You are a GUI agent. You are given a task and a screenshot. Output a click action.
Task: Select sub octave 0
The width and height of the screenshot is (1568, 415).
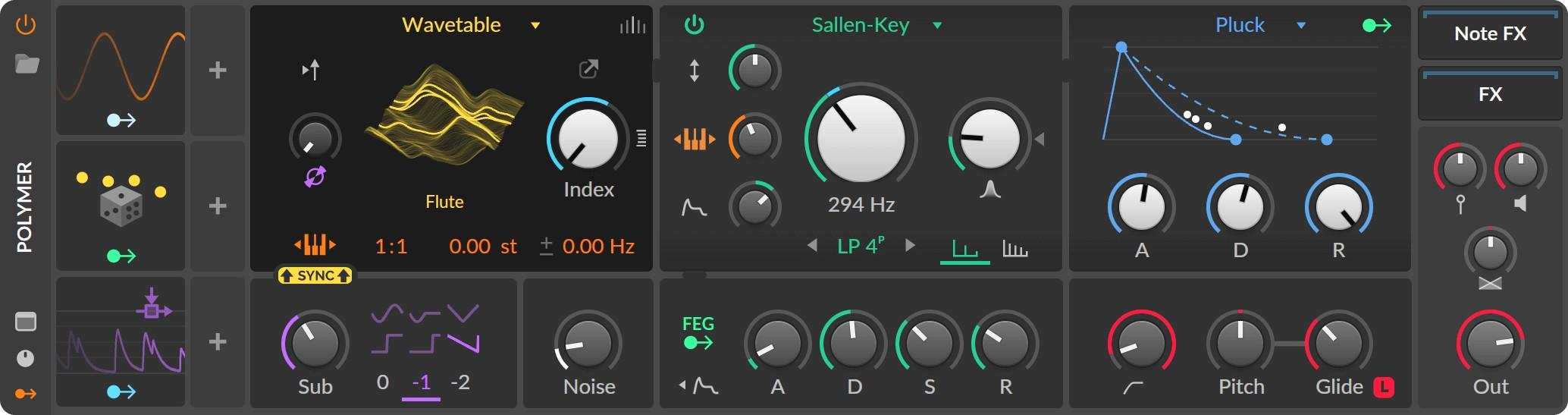pos(383,382)
